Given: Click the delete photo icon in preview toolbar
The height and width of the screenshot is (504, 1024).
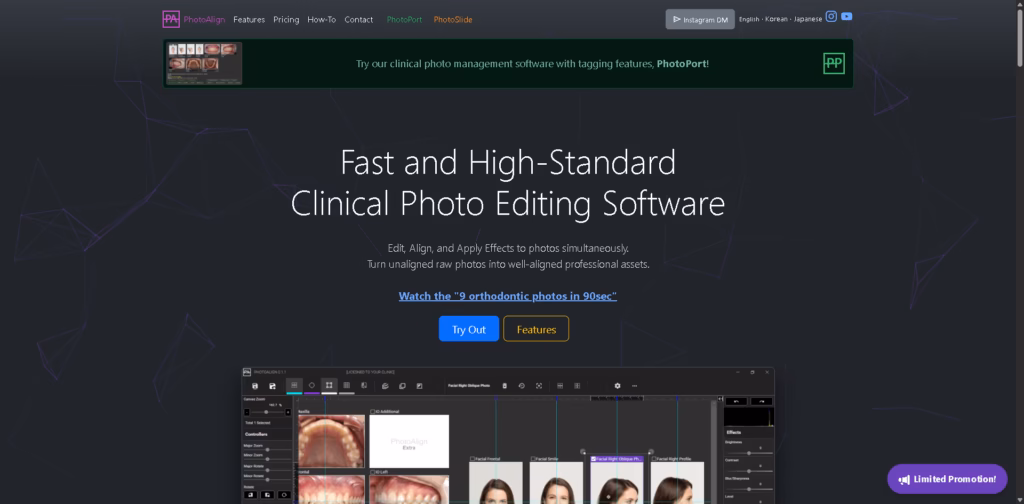Looking at the screenshot, I should 505,386.
